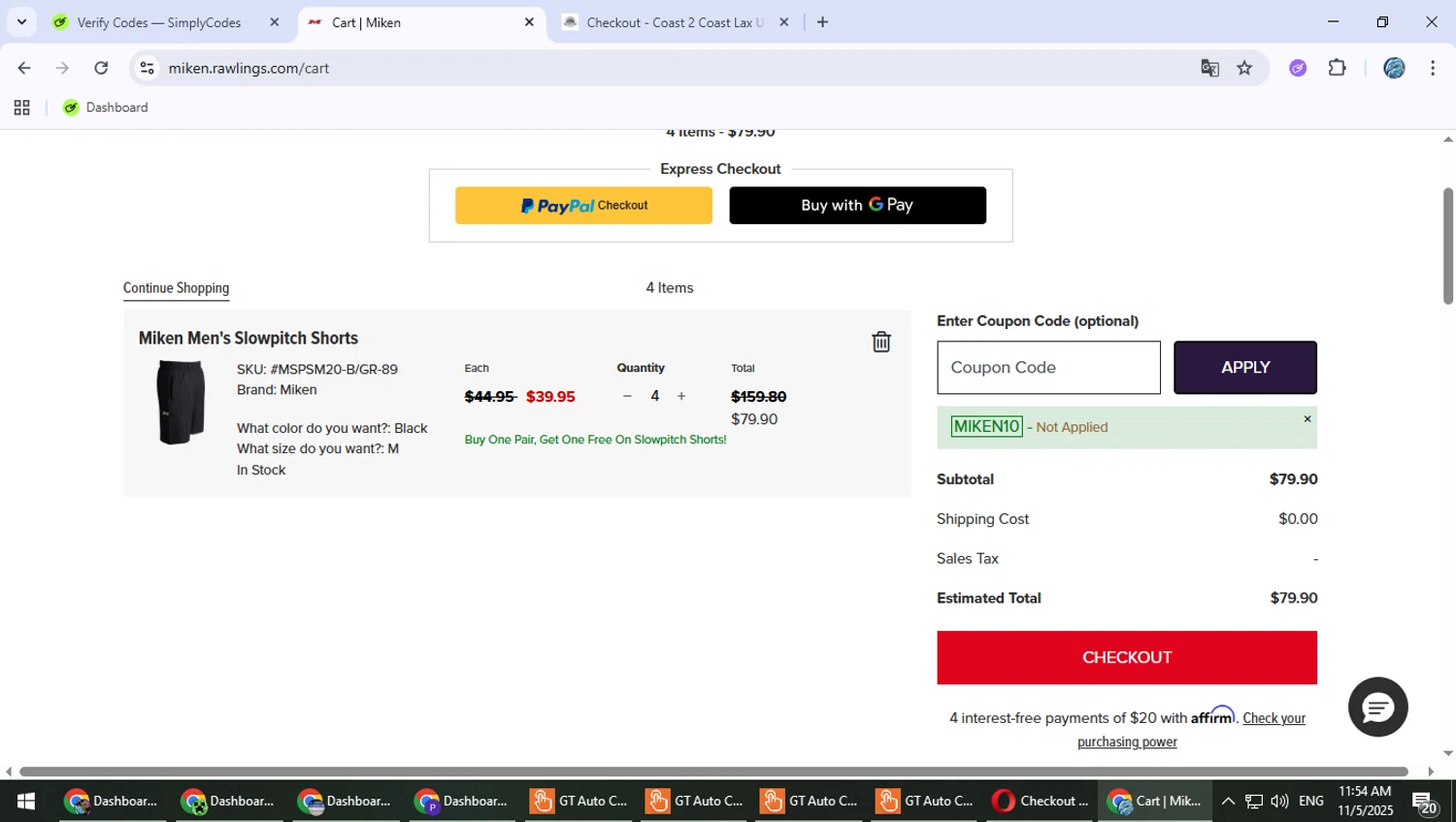1456x822 pixels.
Task: Bookmark this page with the star
Action: click(x=1245, y=68)
